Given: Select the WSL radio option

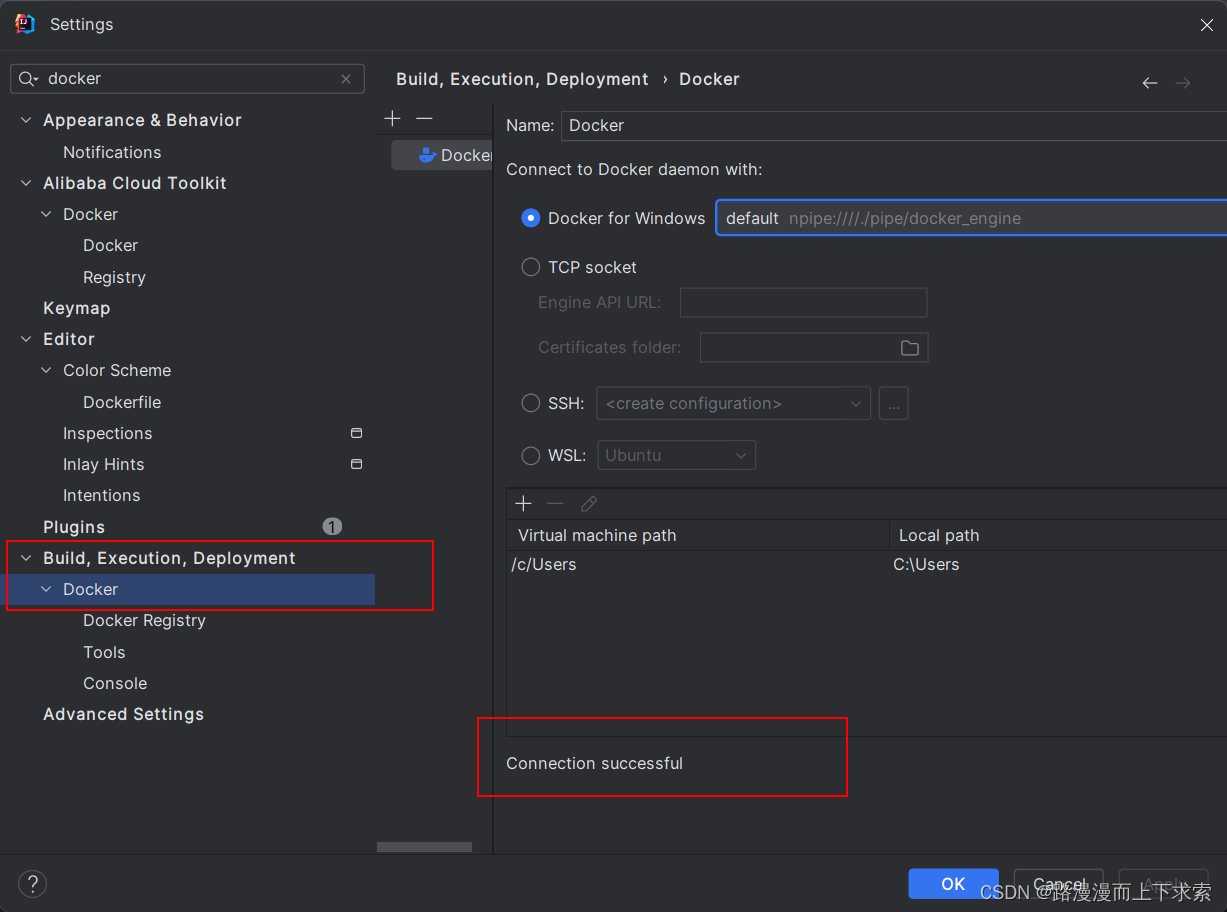Looking at the screenshot, I should click(x=531, y=455).
